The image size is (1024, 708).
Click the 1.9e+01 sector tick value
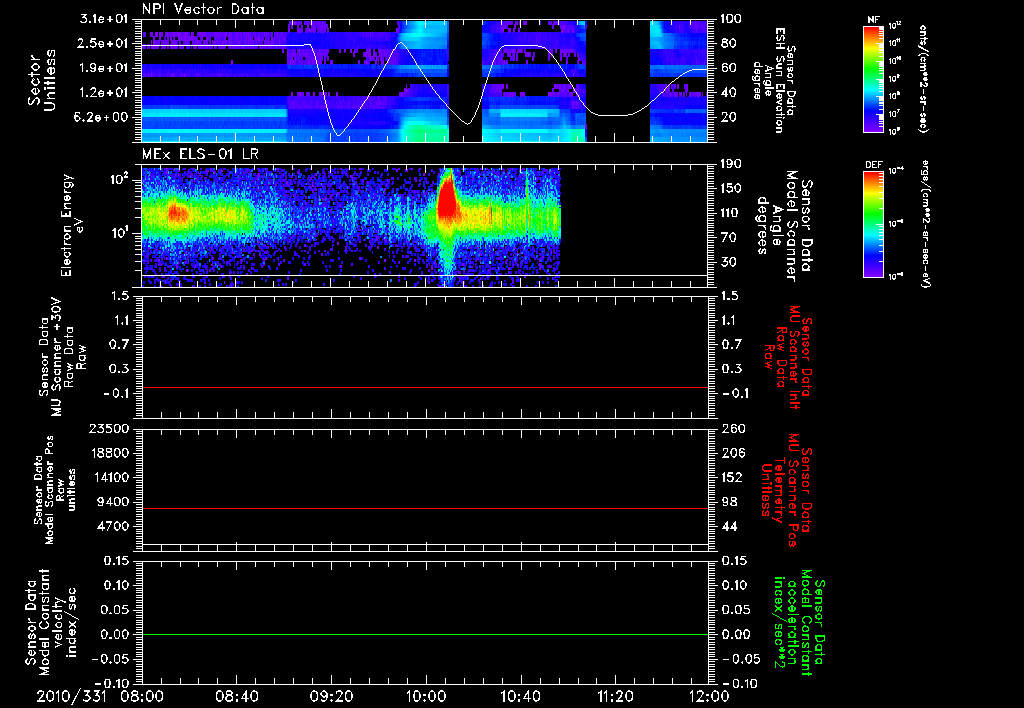[104, 68]
